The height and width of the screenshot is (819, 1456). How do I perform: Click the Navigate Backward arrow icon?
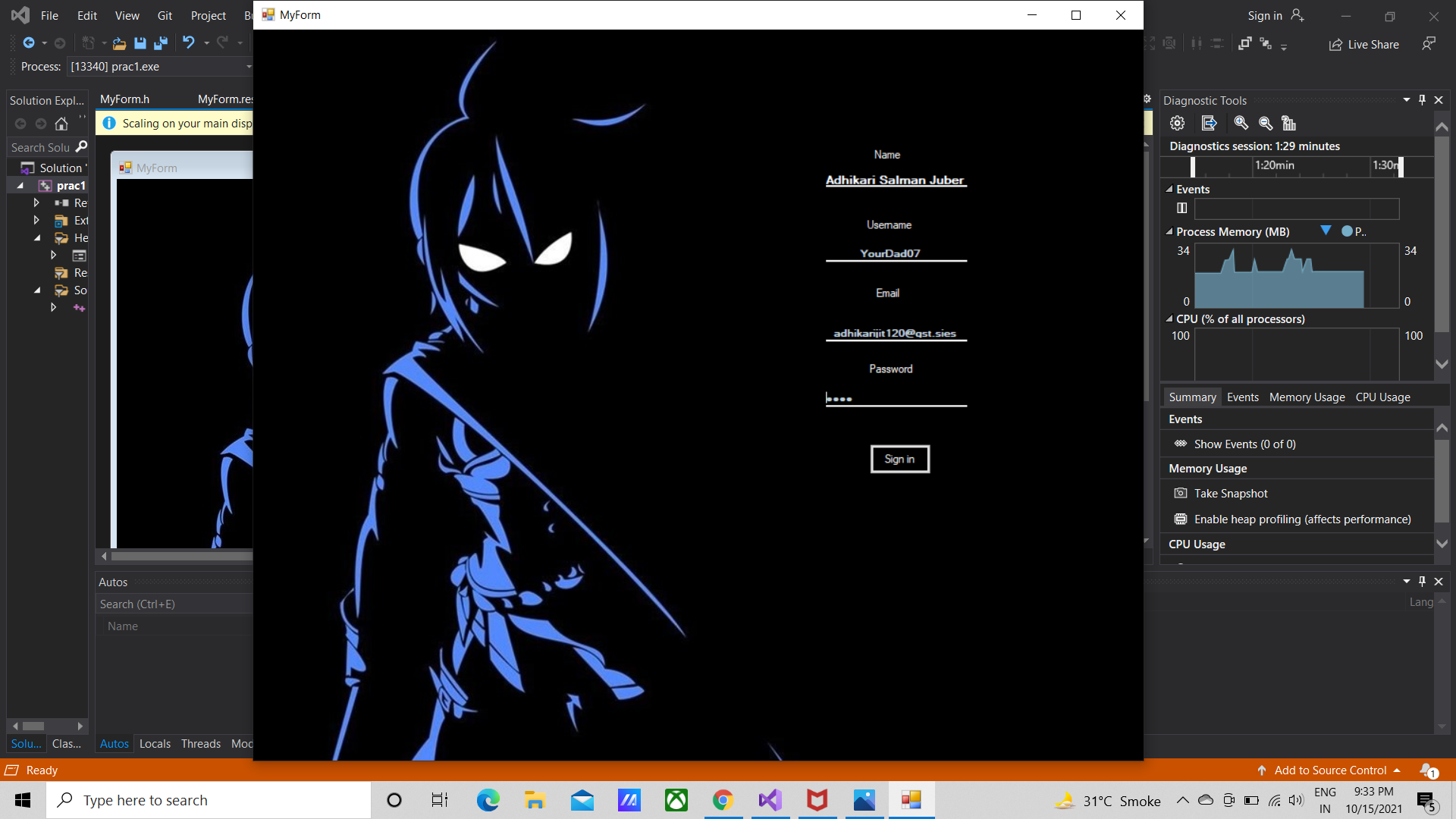(x=28, y=42)
